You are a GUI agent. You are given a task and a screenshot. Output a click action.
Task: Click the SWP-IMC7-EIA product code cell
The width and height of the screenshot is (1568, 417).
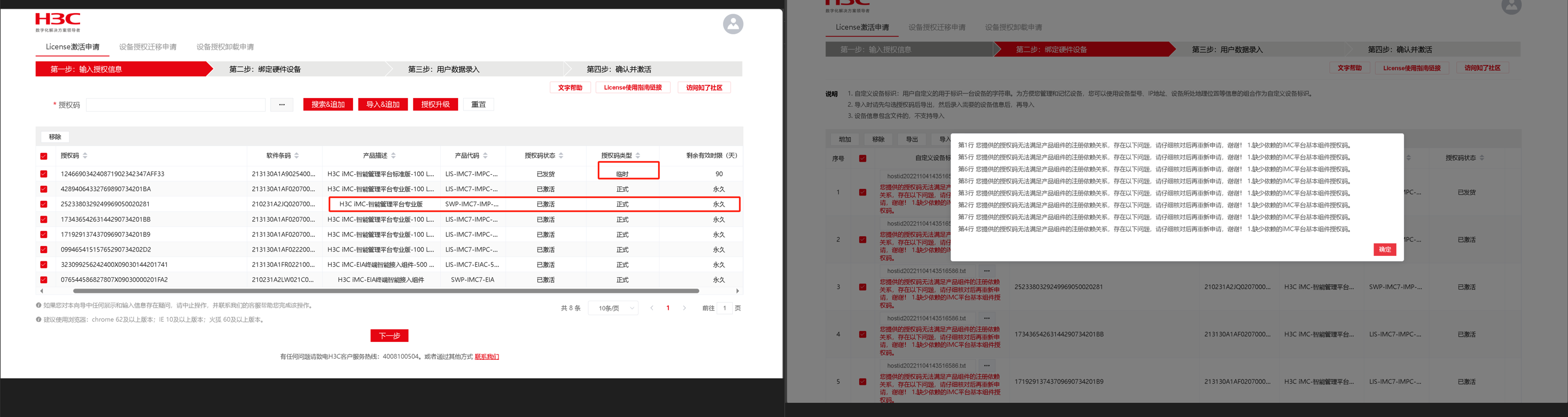(x=472, y=280)
